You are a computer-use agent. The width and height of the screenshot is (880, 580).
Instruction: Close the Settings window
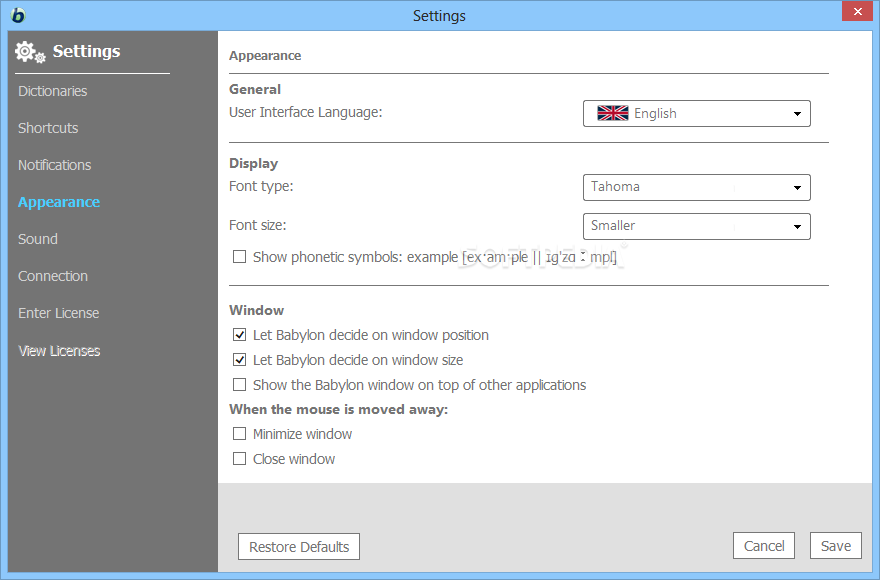pyautogui.click(x=858, y=11)
